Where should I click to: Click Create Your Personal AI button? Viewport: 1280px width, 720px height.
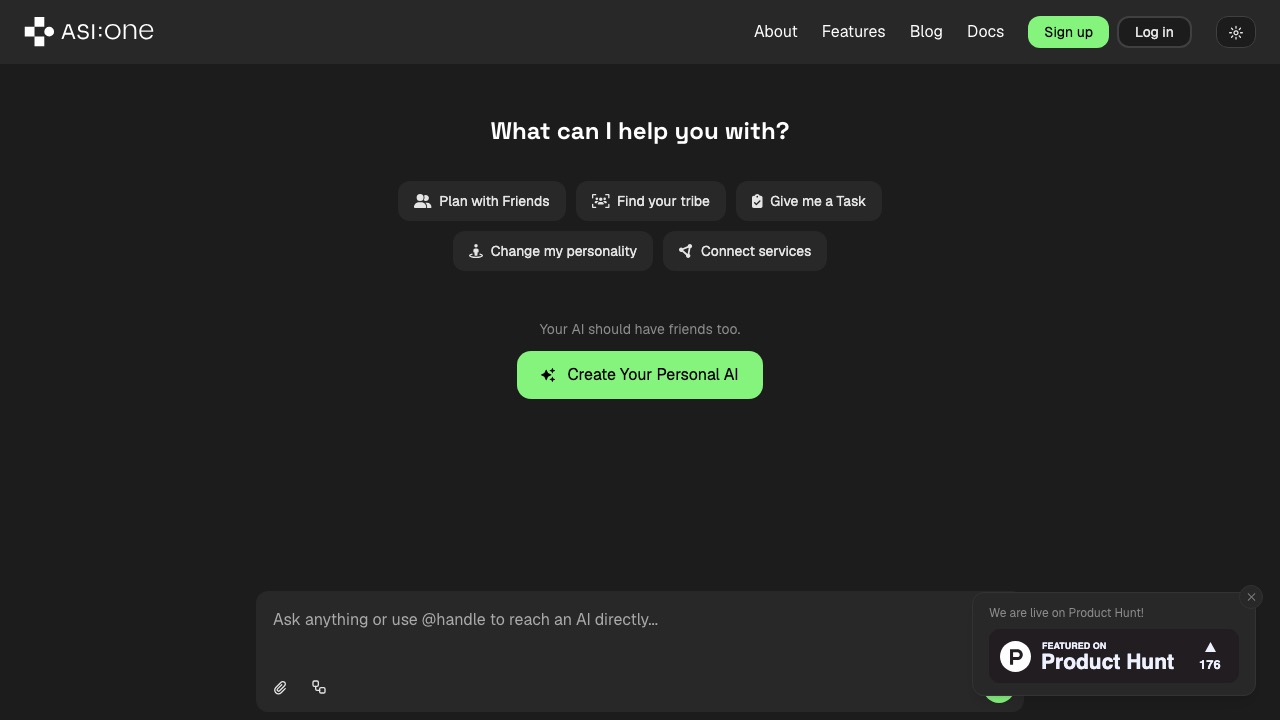point(640,375)
